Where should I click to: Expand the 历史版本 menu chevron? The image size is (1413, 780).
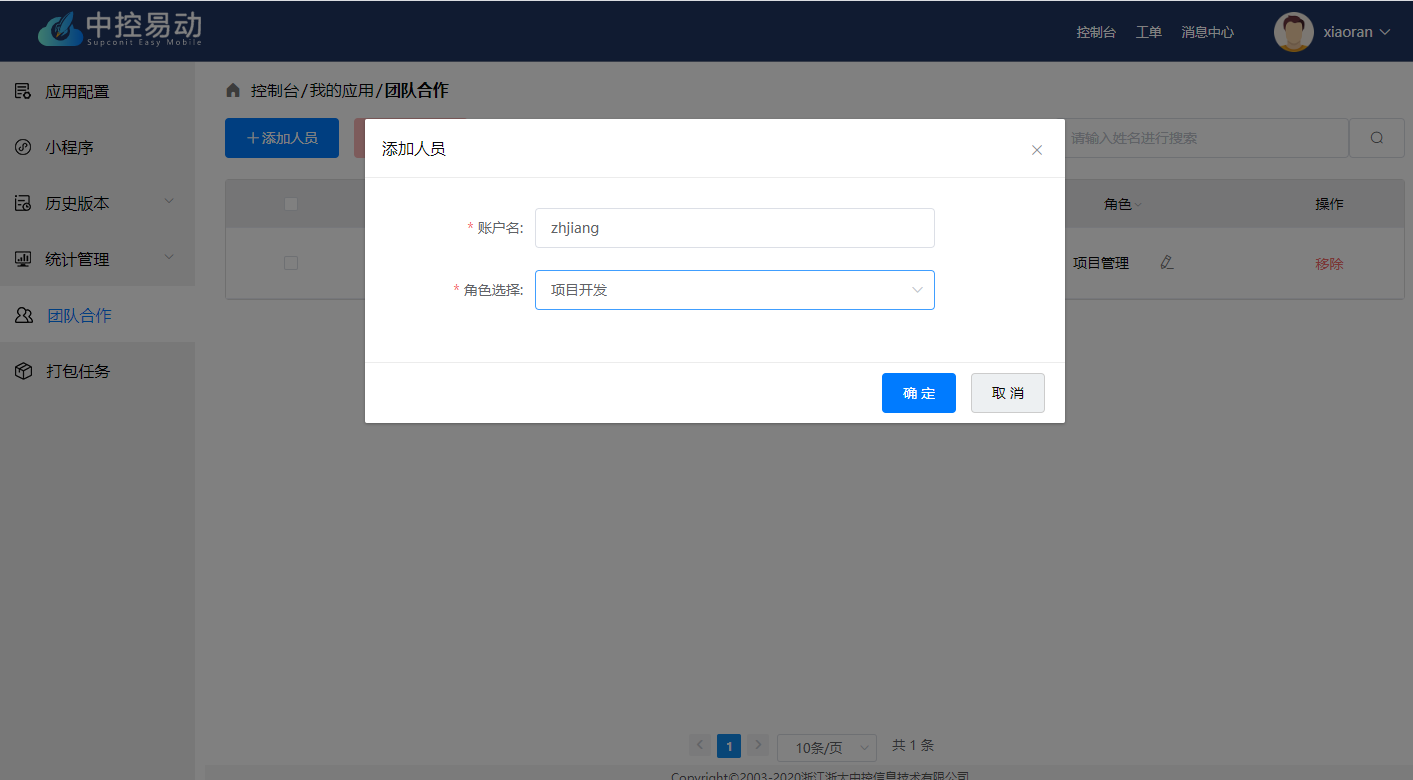coord(169,202)
